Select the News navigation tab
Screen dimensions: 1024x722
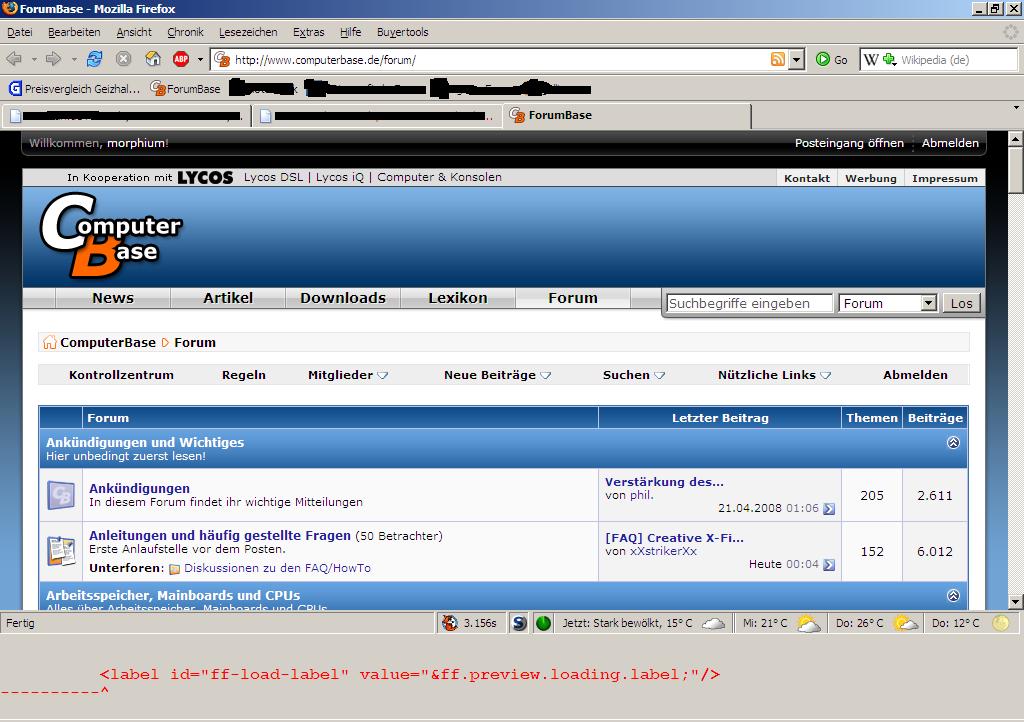click(x=113, y=298)
